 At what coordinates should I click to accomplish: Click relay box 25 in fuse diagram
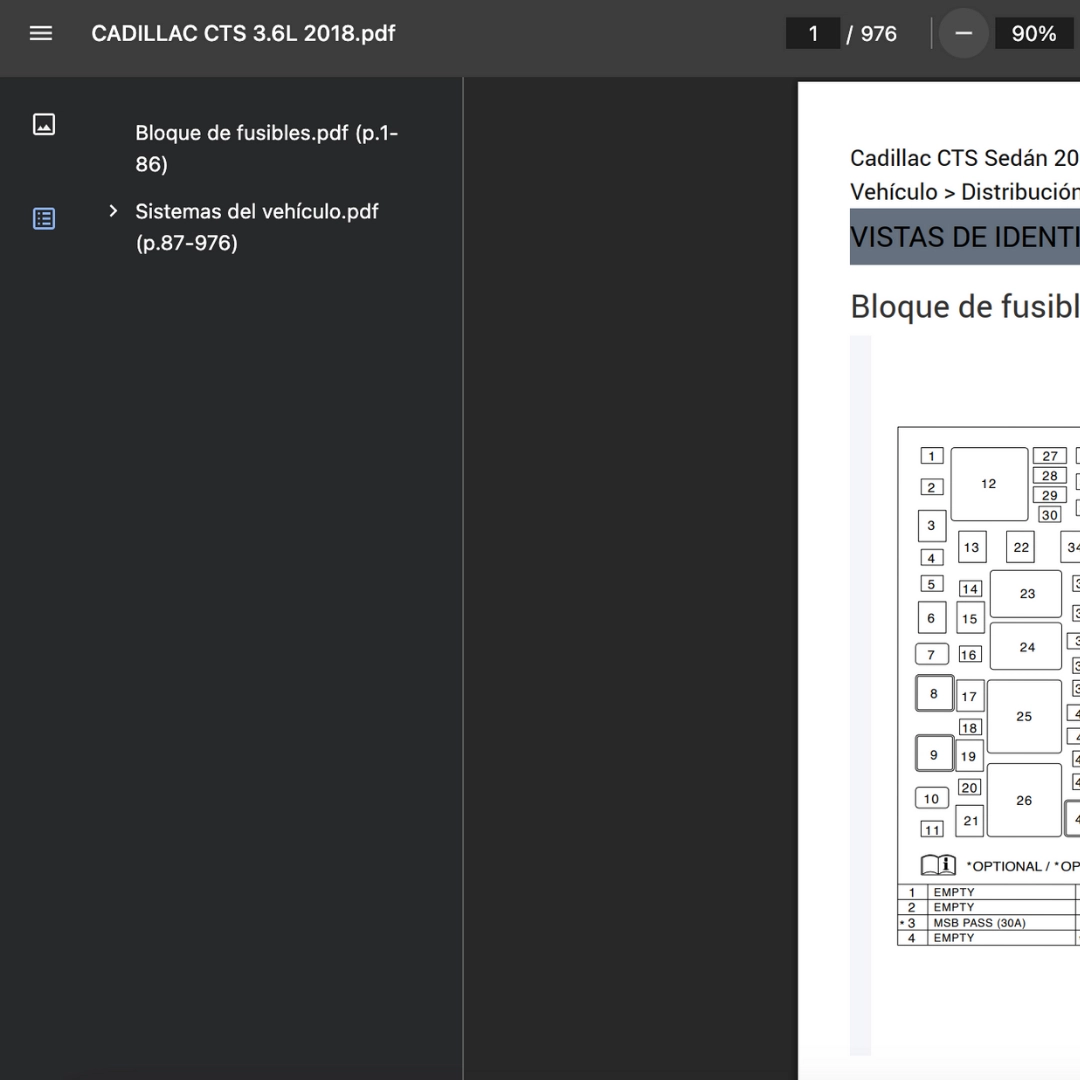point(1024,716)
